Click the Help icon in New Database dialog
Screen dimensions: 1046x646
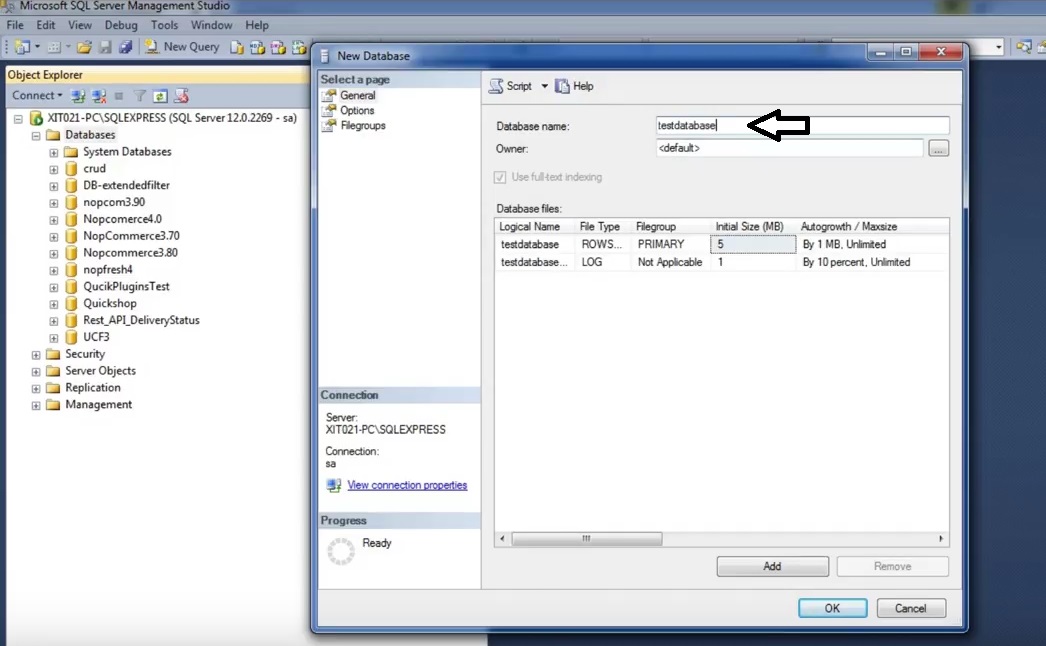tap(562, 86)
